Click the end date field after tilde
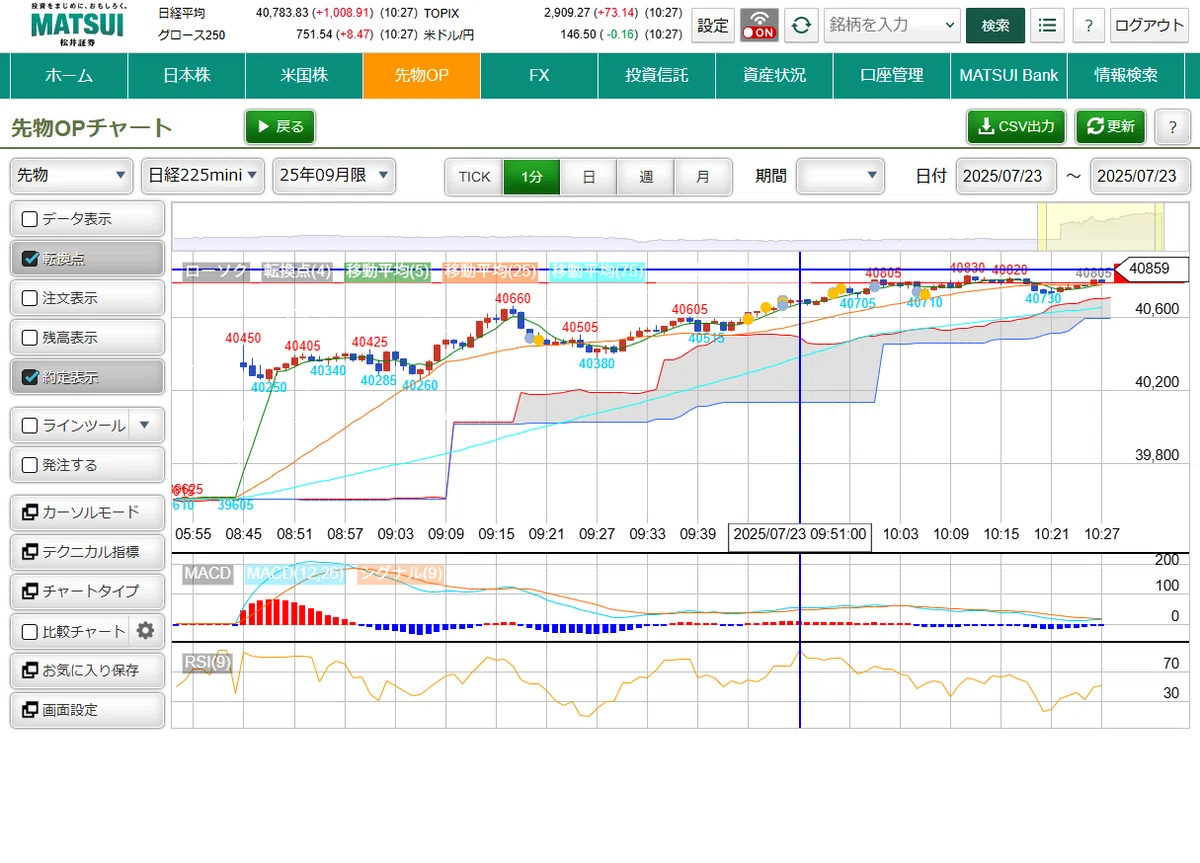Image resolution: width=1200 pixels, height=863 pixels. [x=1140, y=176]
